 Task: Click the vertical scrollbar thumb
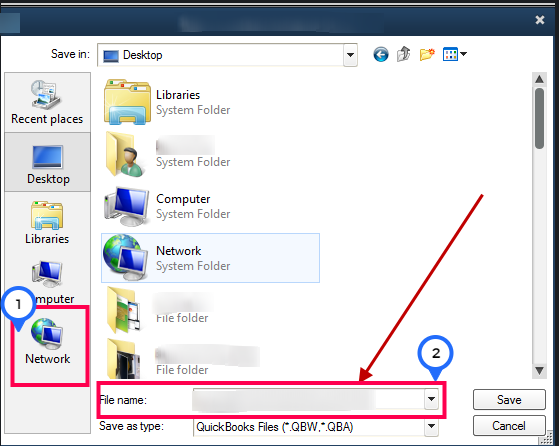[539, 118]
